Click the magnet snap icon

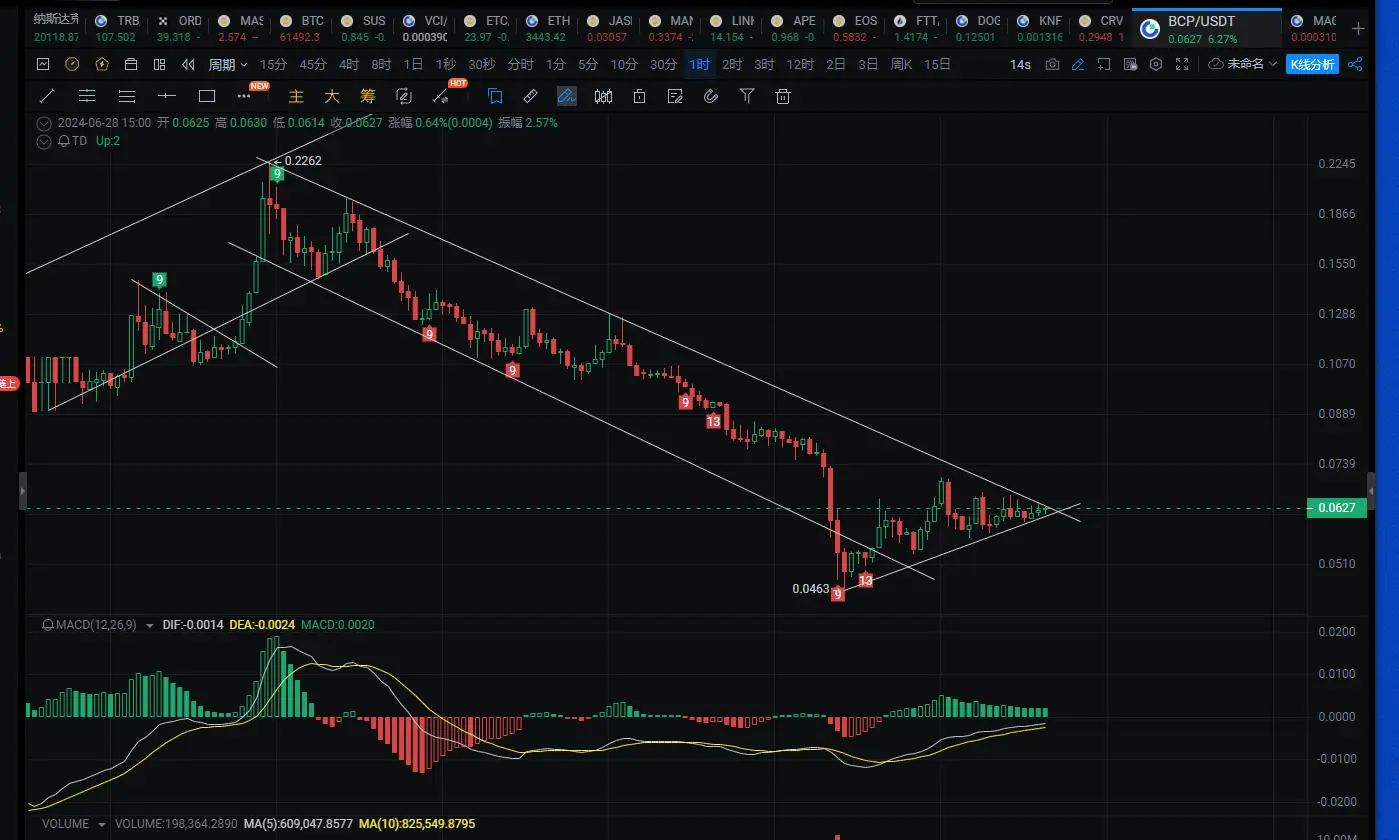(711, 96)
